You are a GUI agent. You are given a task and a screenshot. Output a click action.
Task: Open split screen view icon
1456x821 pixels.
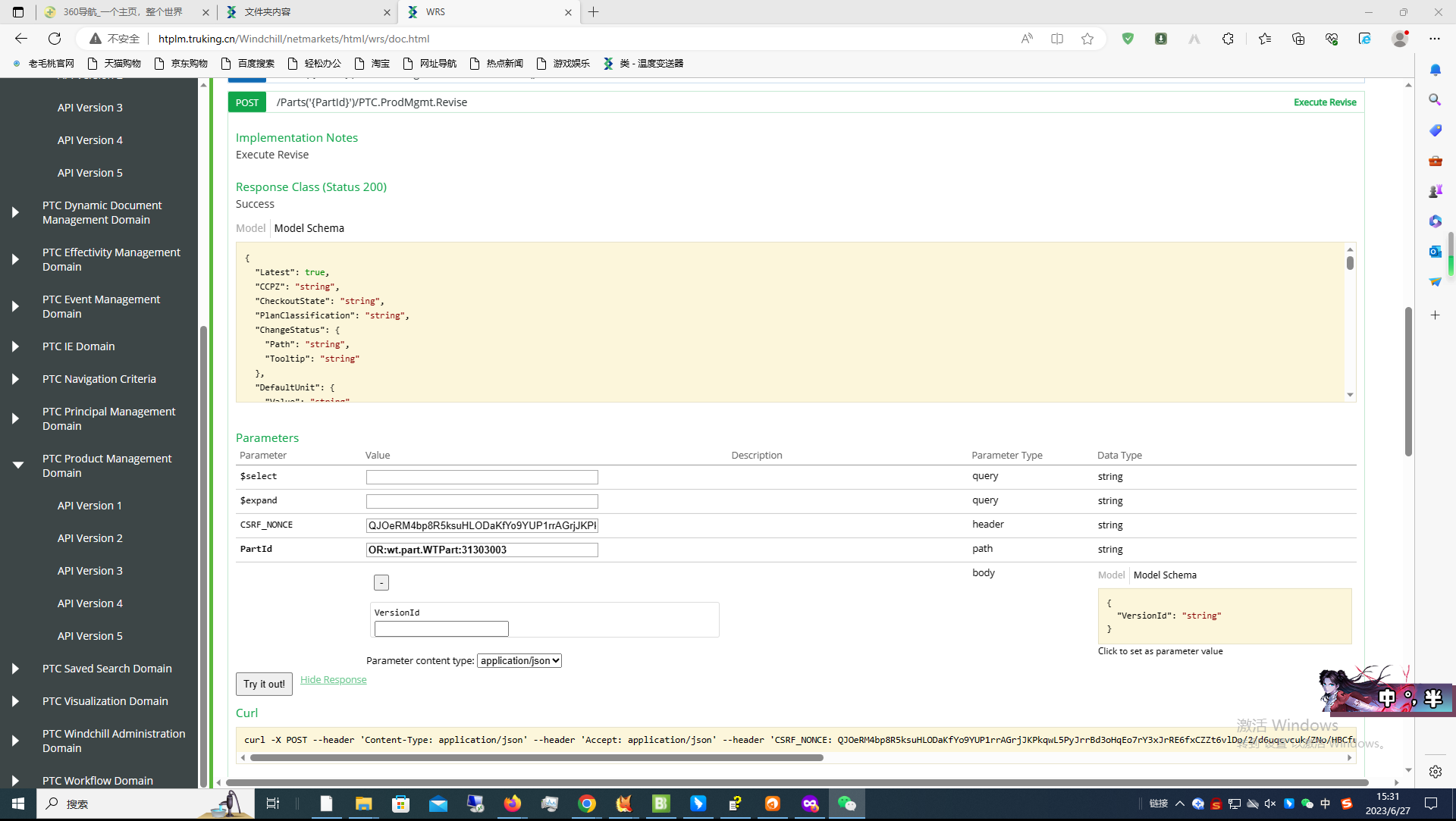click(1057, 39)
